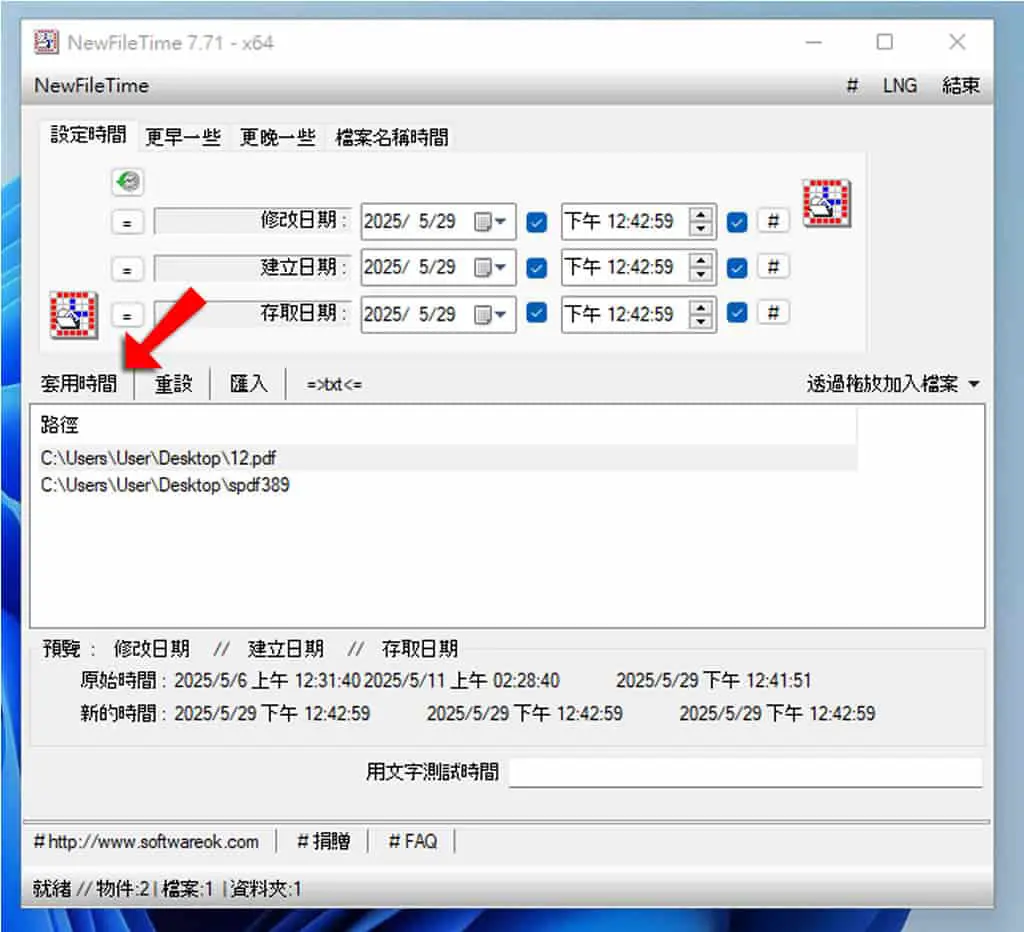Open the NewFileTime menu
This screenshot has width=1024, height=932.
pos(91,86)
